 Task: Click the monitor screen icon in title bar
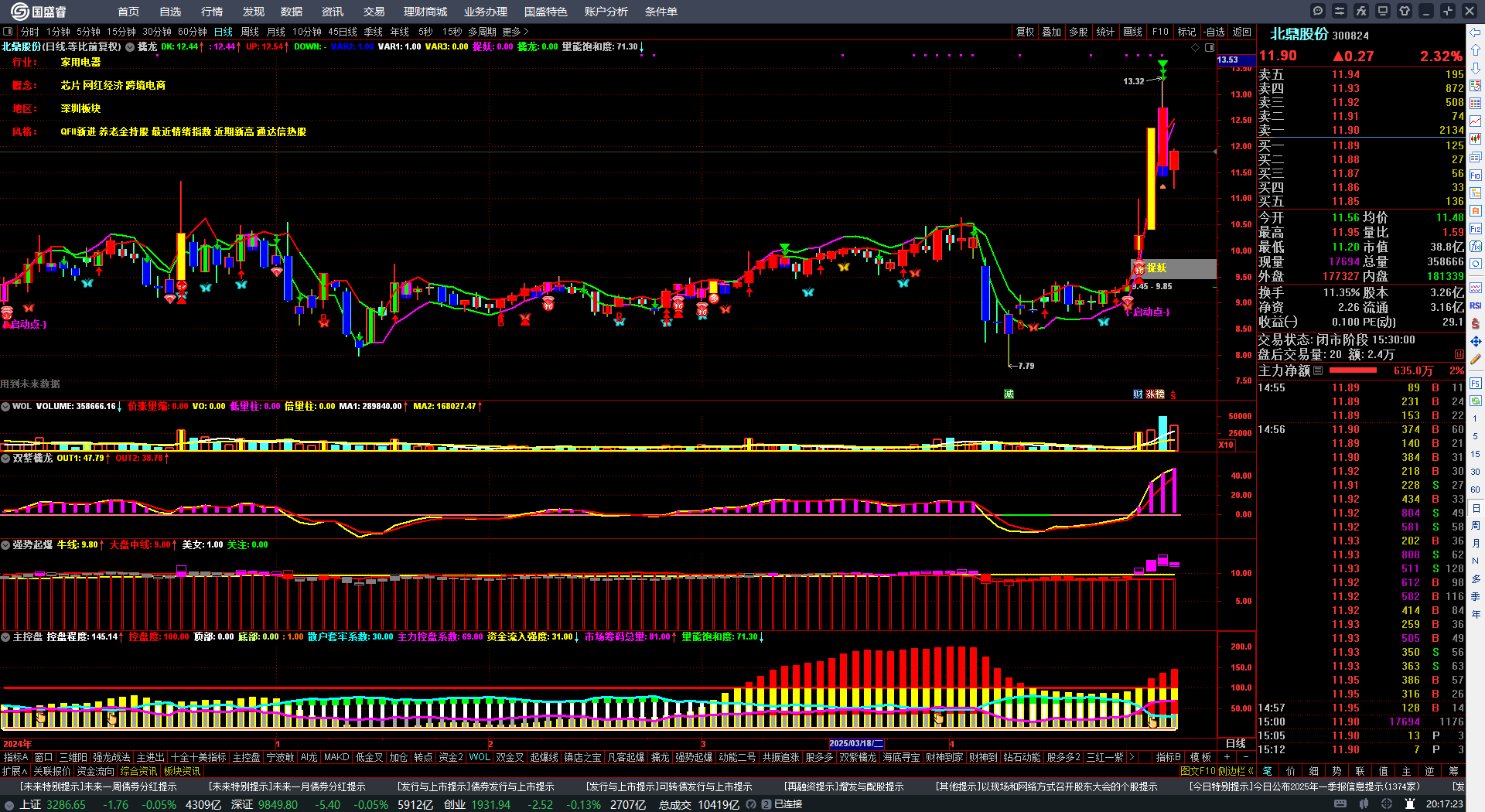tap(1383, 11)
